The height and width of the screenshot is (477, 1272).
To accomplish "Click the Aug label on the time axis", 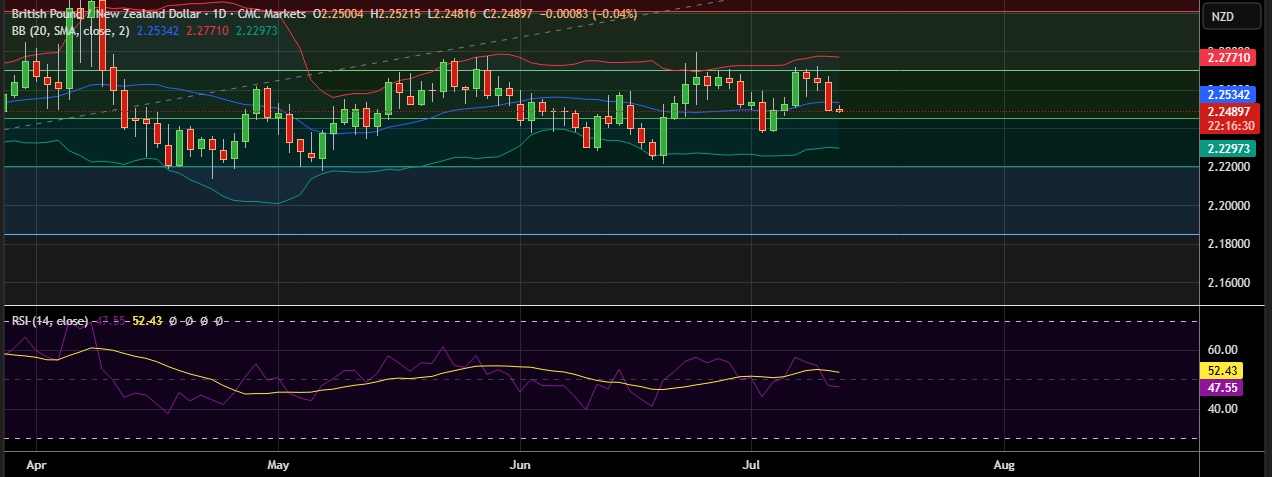I will (1004, 465).
